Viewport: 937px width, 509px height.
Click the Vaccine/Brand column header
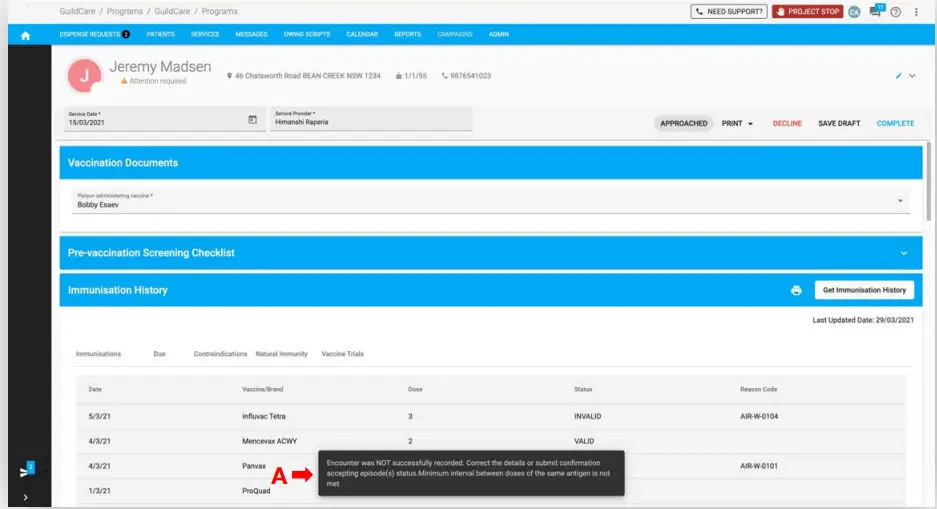(x=262, y=390)
